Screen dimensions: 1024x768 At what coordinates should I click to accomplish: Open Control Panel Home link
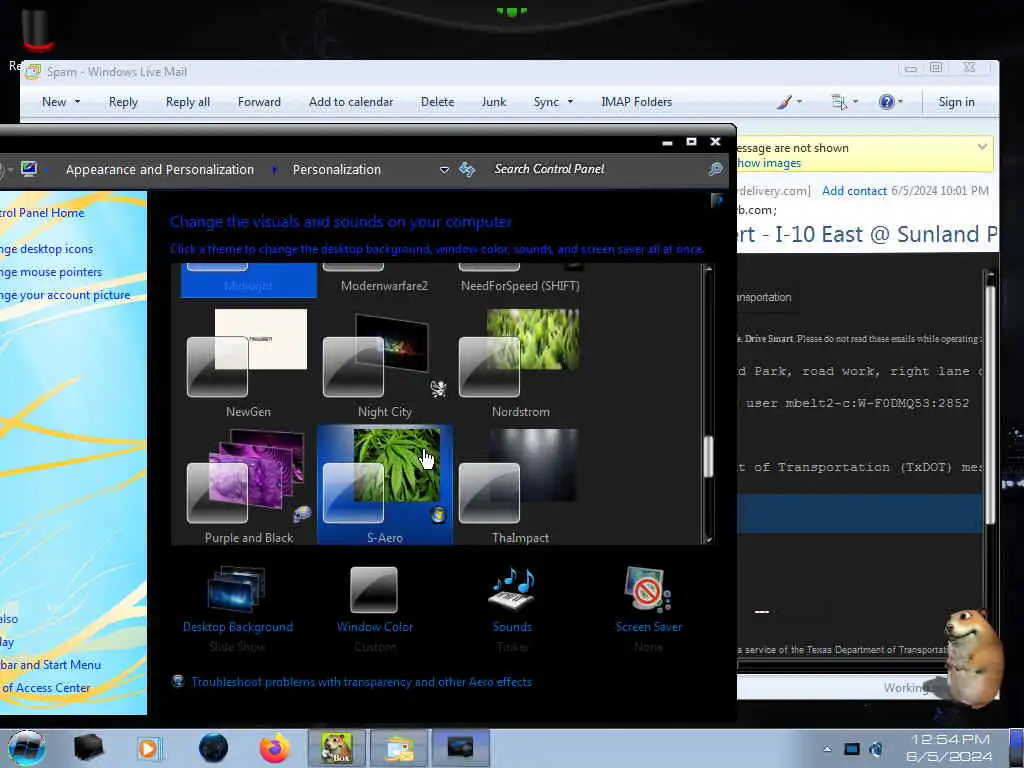pyautogui.click(x=42, y=212)
